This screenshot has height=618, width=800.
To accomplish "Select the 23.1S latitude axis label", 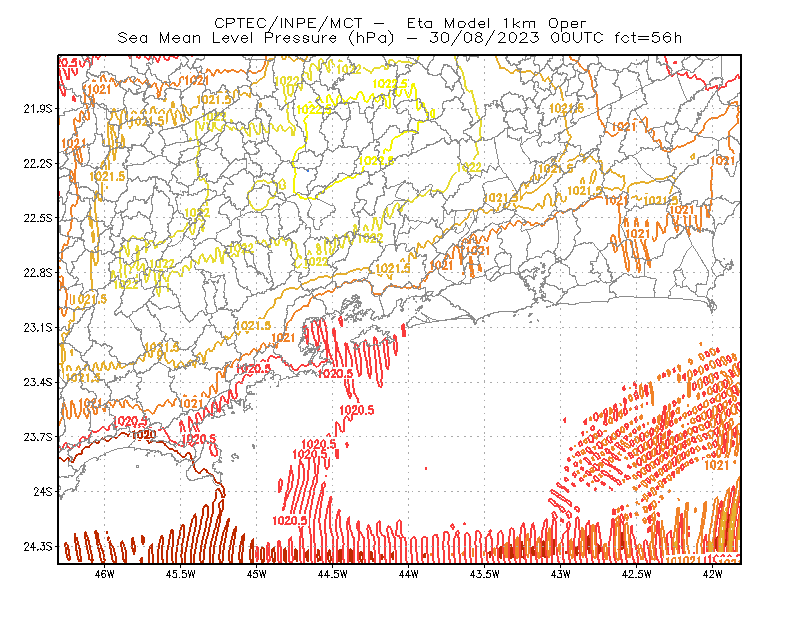I will (38, 327).
